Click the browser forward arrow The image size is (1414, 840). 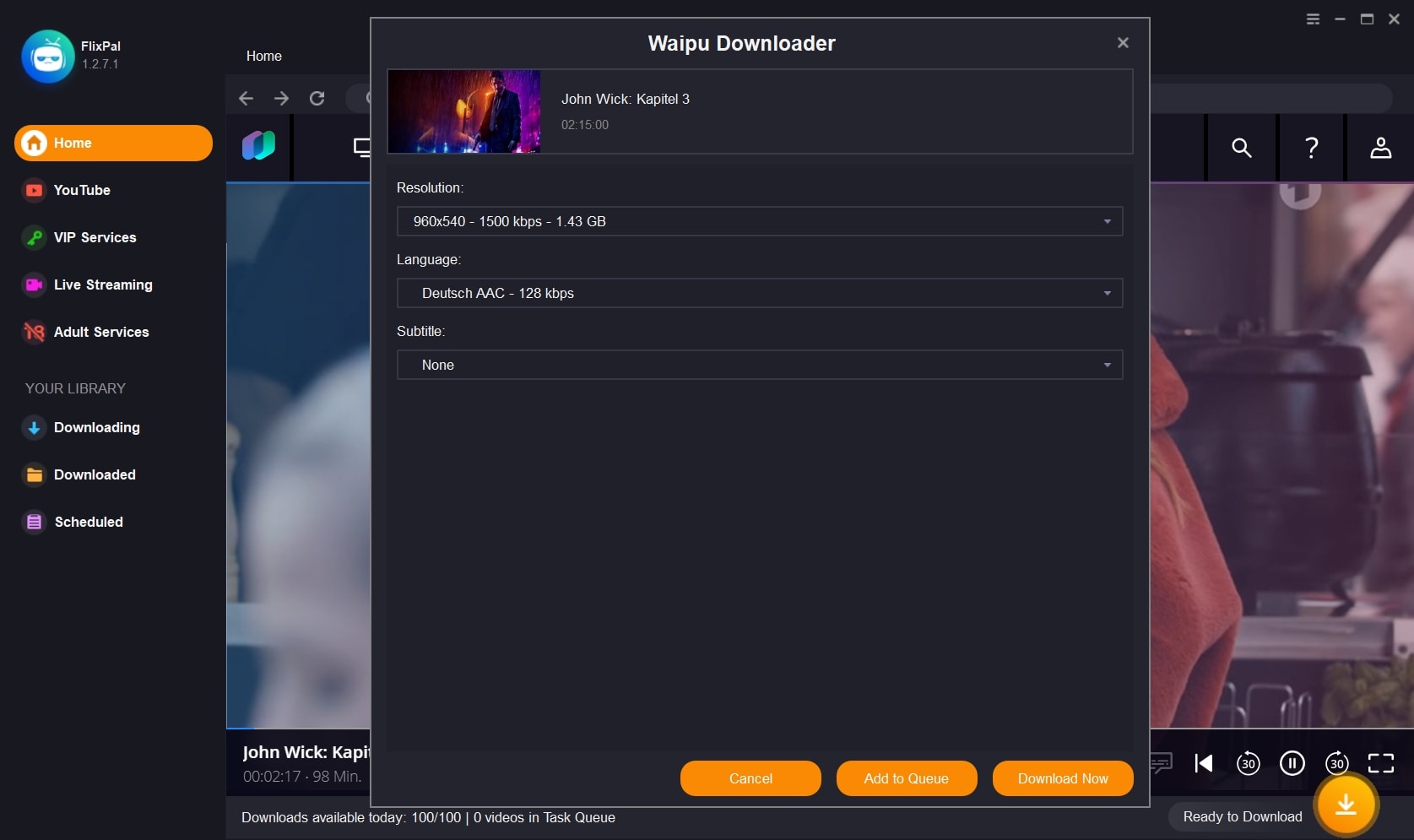coord(281,99)
